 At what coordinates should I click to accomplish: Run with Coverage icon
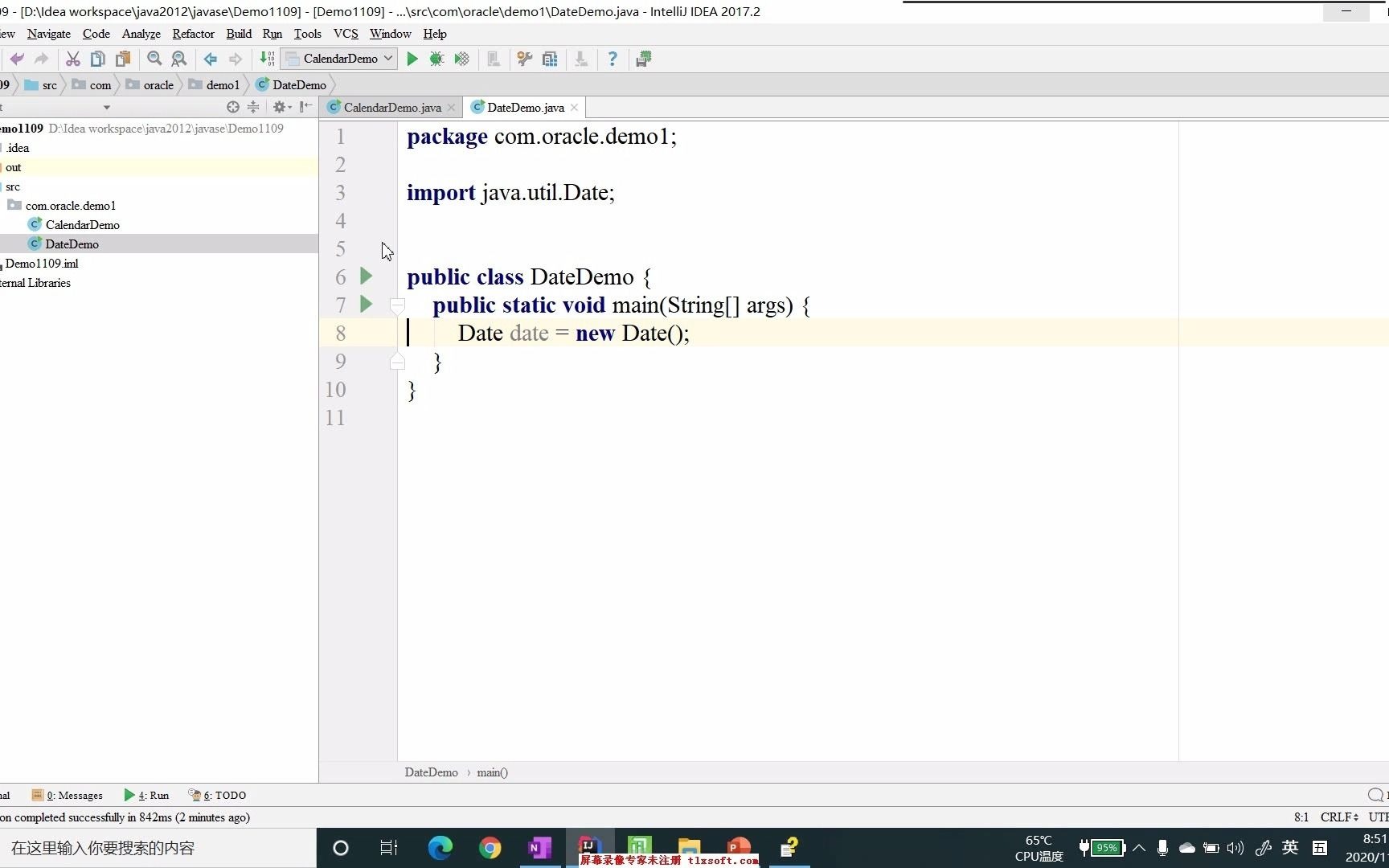pyautogui.click(x=462, y=59)
